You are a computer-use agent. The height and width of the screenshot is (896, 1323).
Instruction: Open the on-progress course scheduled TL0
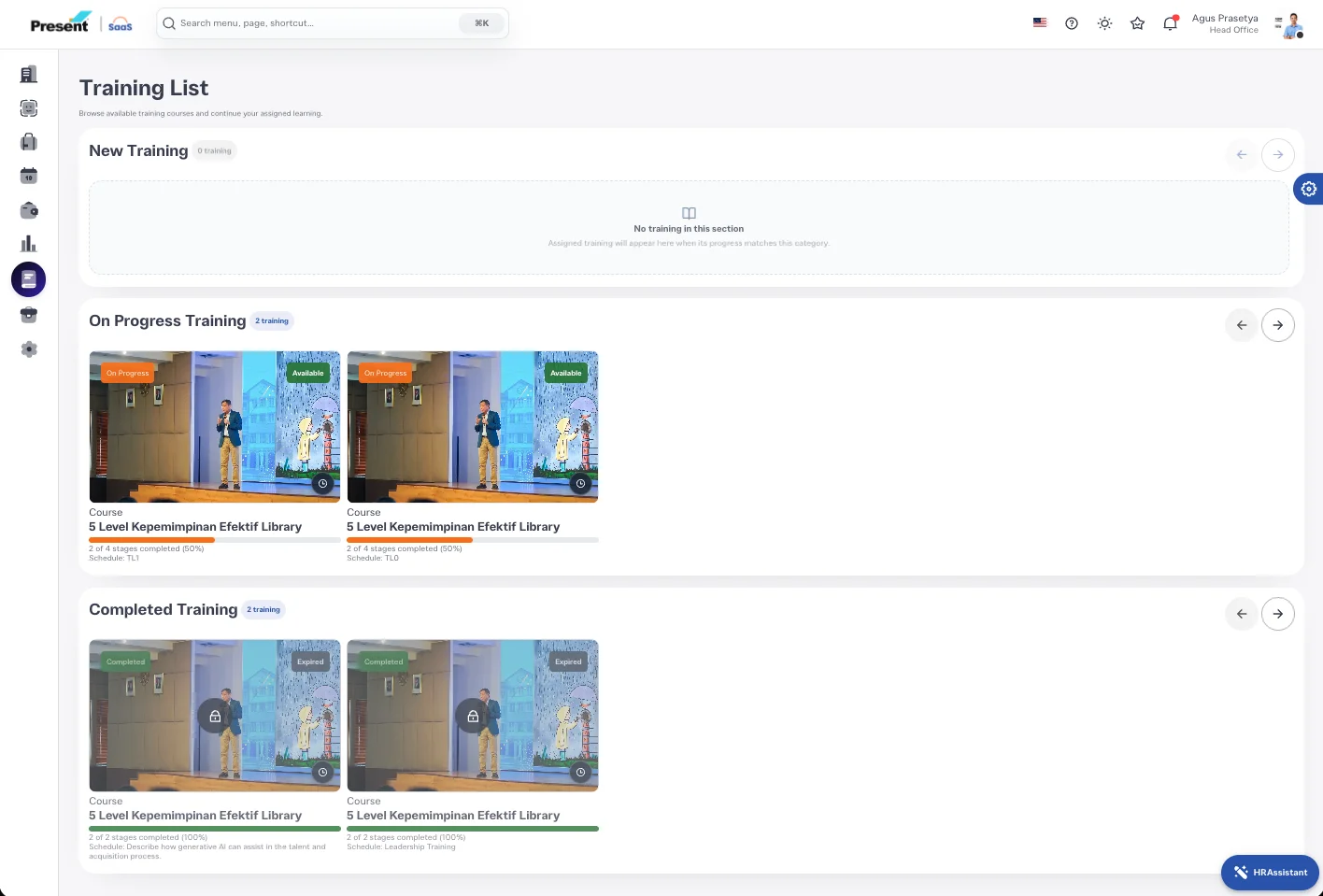[473, 427]
